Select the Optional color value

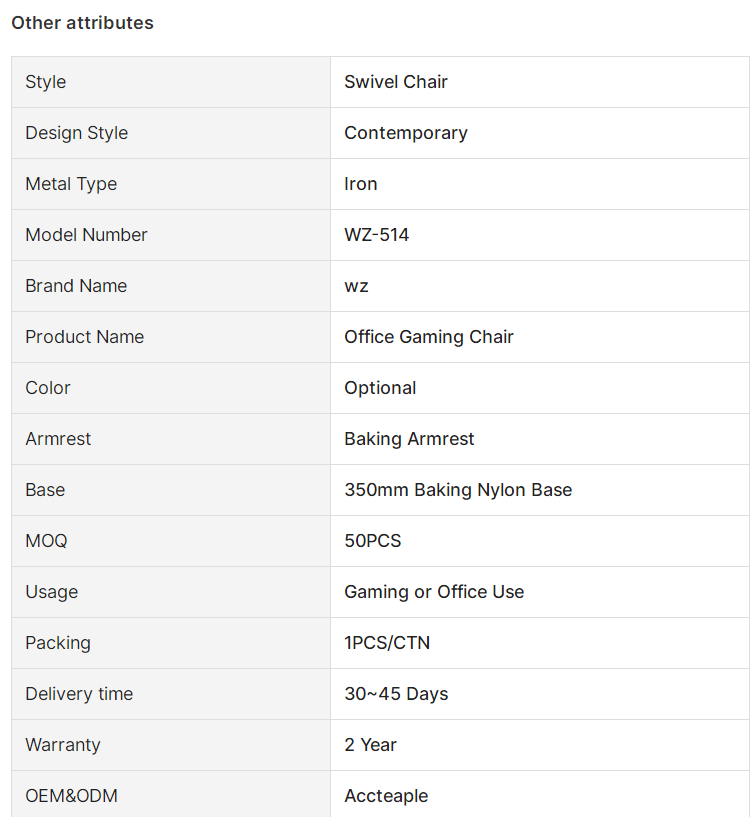pyautogui.click(x=380, y=388)
